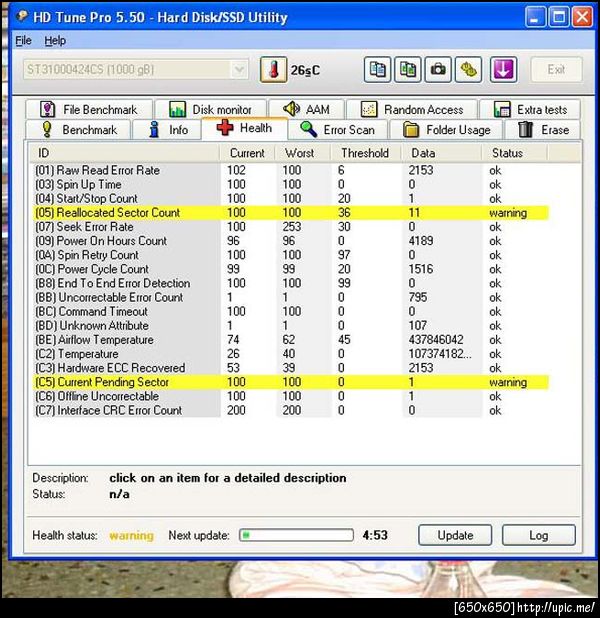Click the thermometer temperature icon
Image resolution: width=600 pixels, height=618 pixels.
(x=273, y=70)
